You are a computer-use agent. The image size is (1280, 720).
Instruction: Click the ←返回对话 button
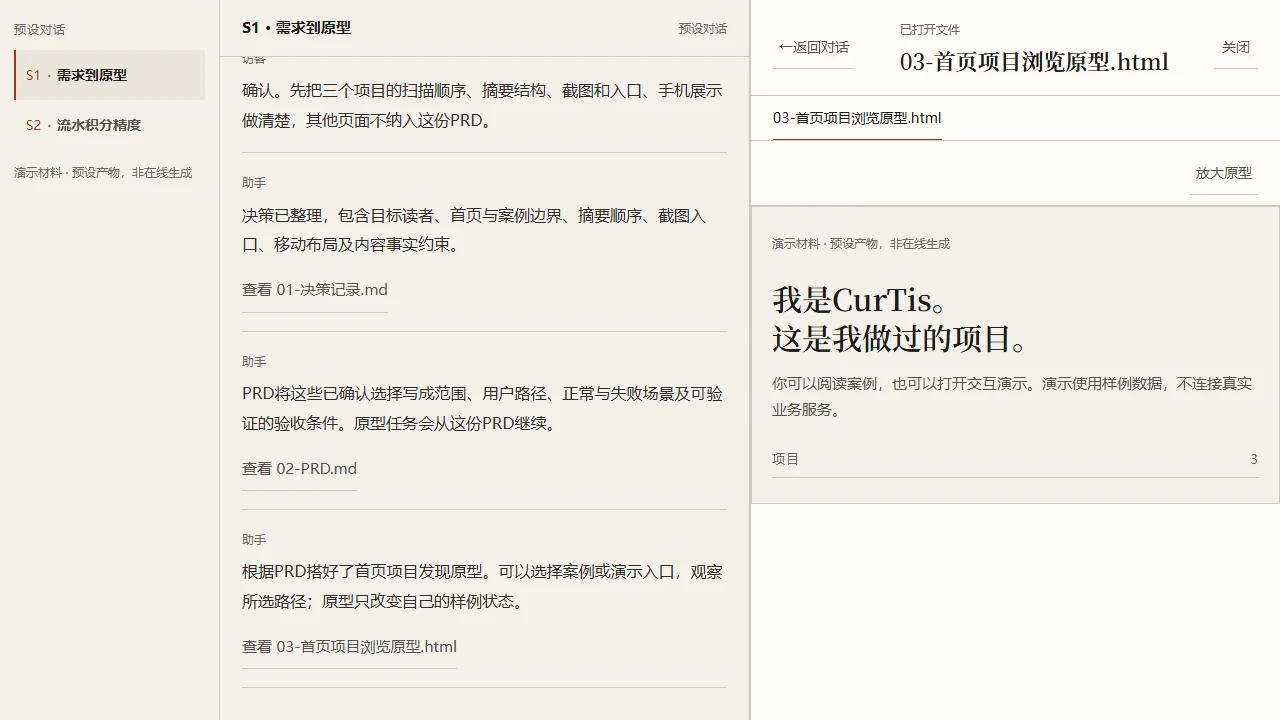(x=814, y=47)
